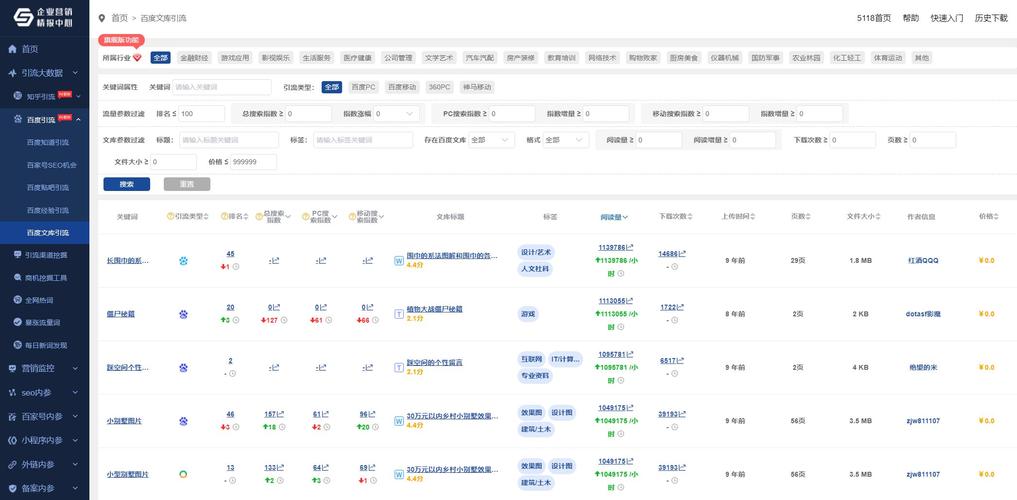Click the help icon beside 排名 column header
Image resolution: width=1017 pixels, height=500 pixels.
(224, 217)
